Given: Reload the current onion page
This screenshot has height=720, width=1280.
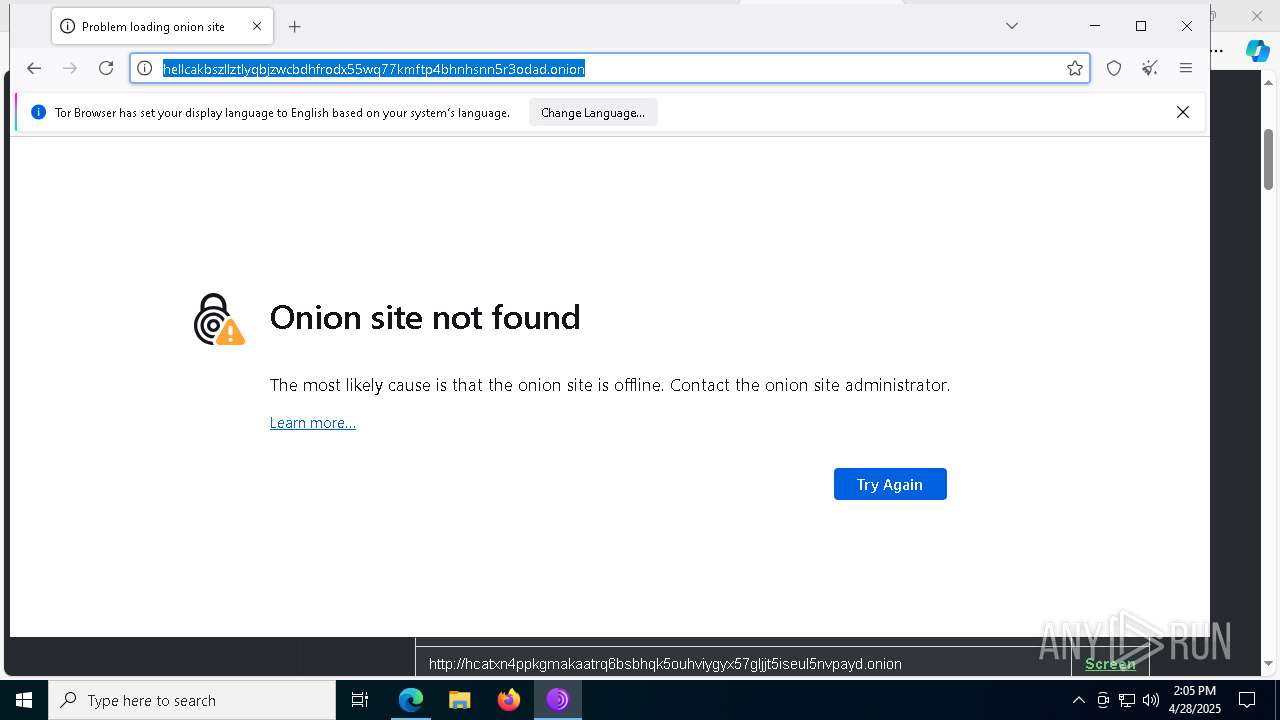Looking at the screenshot, I should (106, 68).
